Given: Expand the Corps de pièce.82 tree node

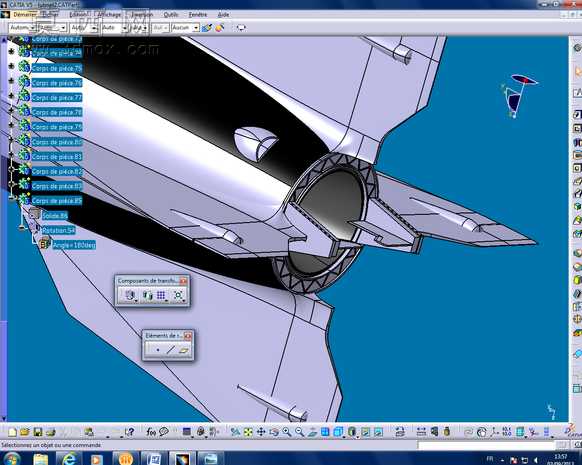Looking at the screenshot, I should click(11, 169).
